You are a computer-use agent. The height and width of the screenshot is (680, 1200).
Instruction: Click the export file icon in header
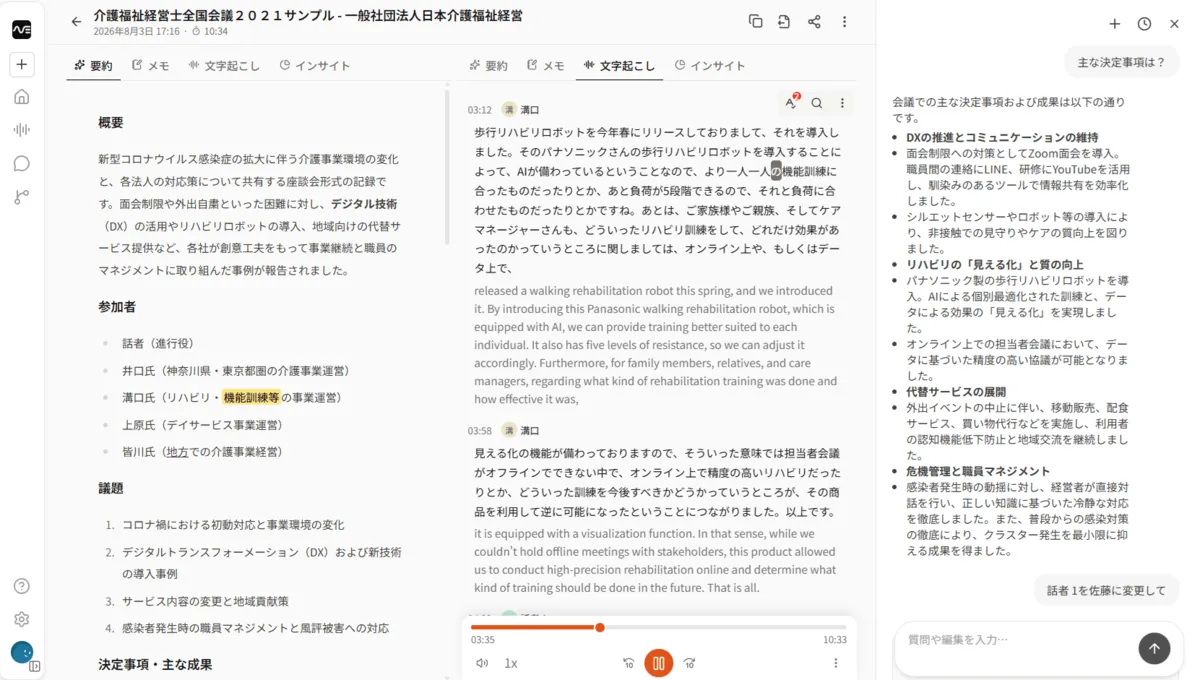coord(784,21)
